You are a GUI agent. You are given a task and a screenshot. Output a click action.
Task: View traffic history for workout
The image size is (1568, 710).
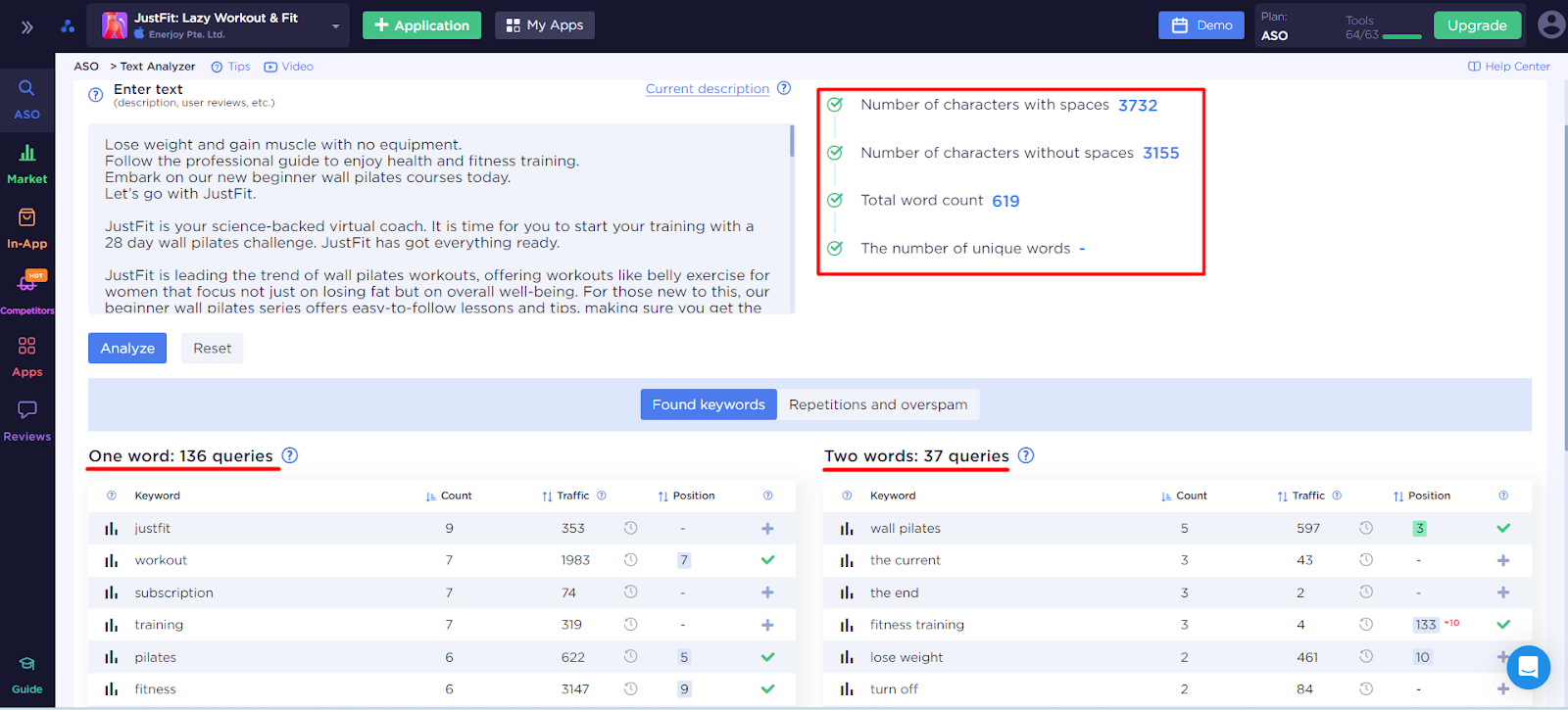pos(630,560)
